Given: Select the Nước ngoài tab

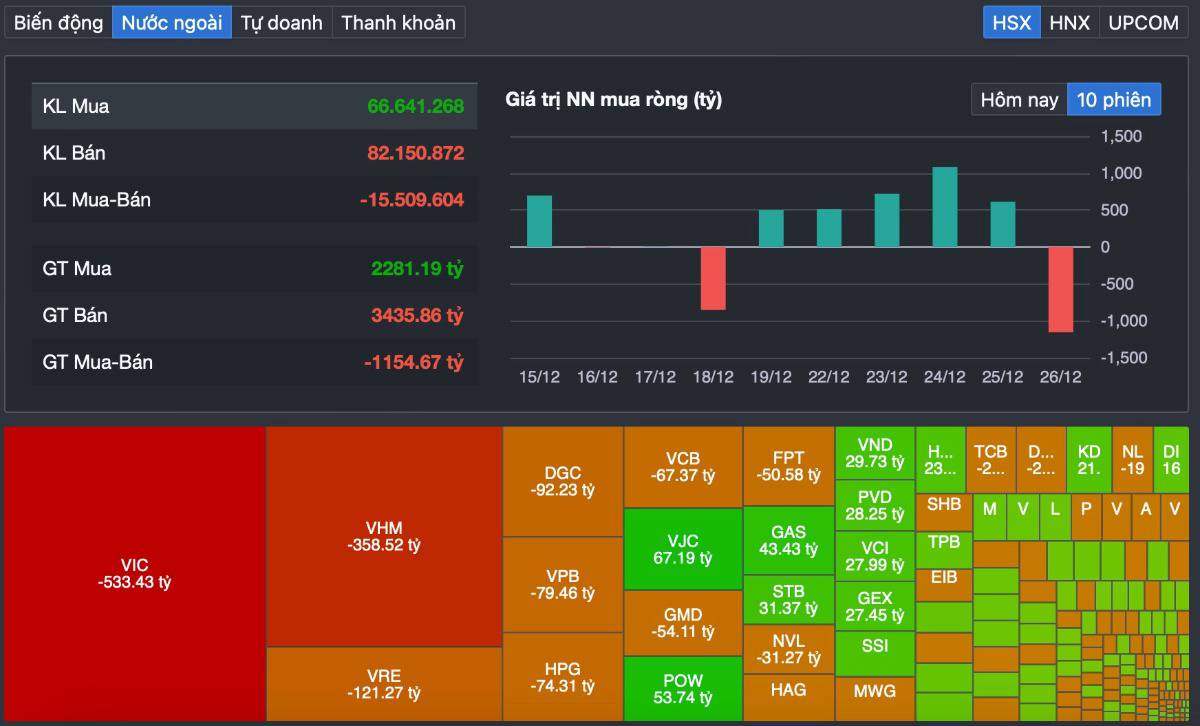Looking at the screenshot, I should pos(172,22).
